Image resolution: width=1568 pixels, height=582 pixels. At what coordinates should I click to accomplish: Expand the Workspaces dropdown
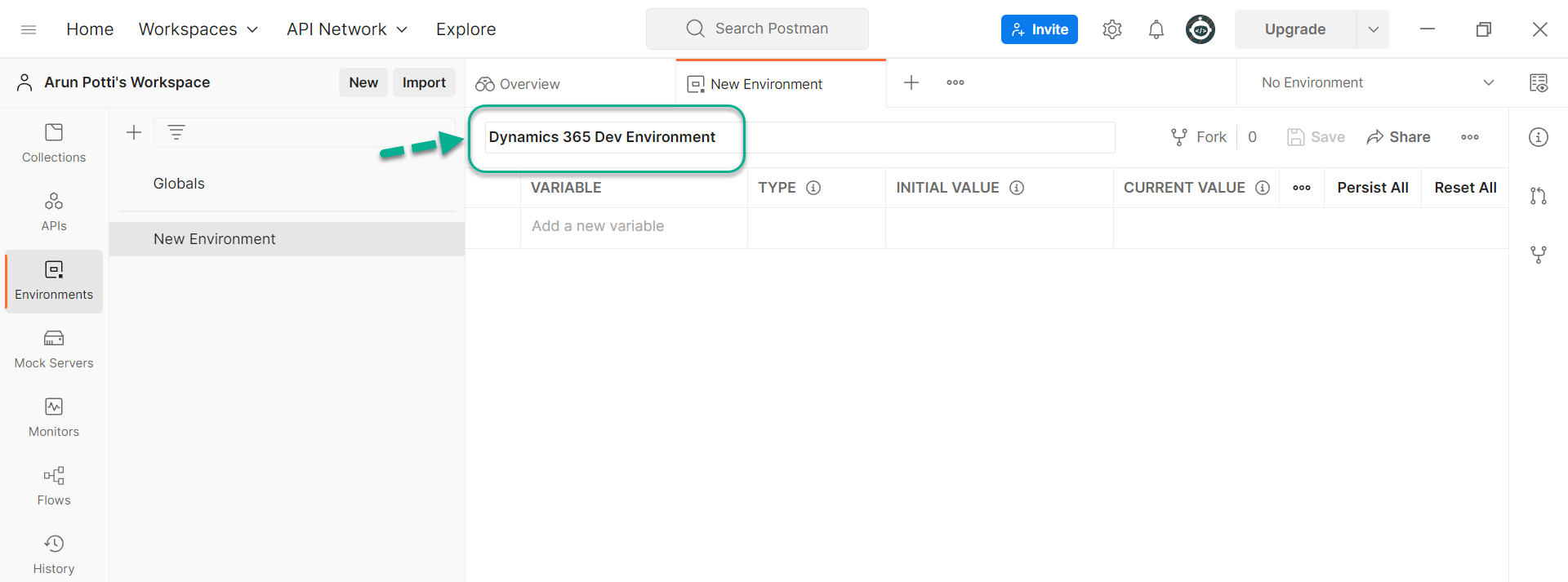pyautogui.click(x=198, y=29)
